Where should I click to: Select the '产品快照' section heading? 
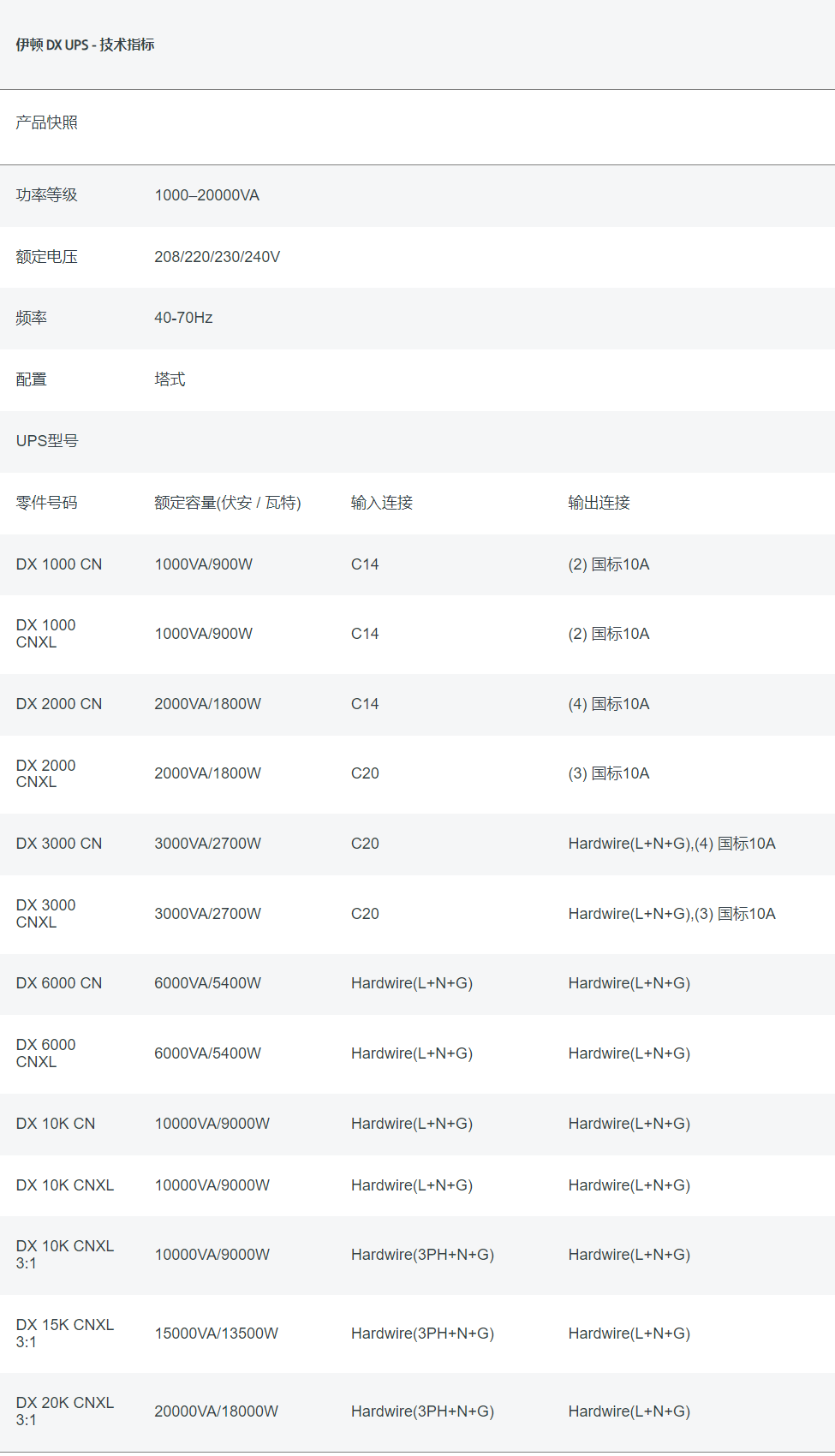coord(47,122)
